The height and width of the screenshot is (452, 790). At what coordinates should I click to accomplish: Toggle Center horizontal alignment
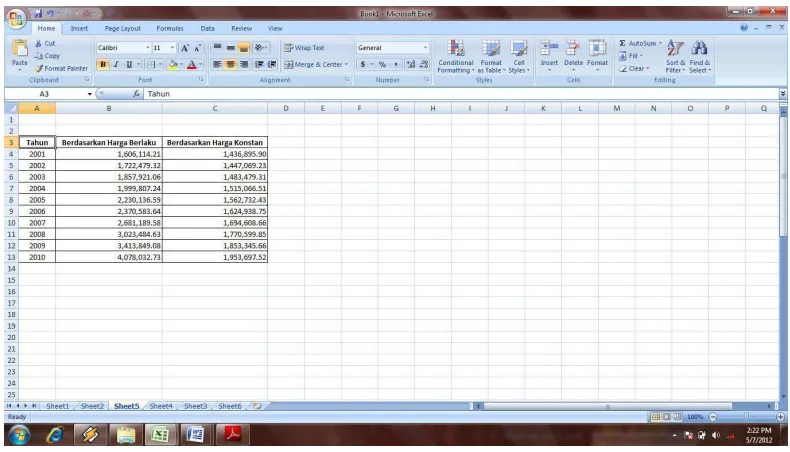230,64
